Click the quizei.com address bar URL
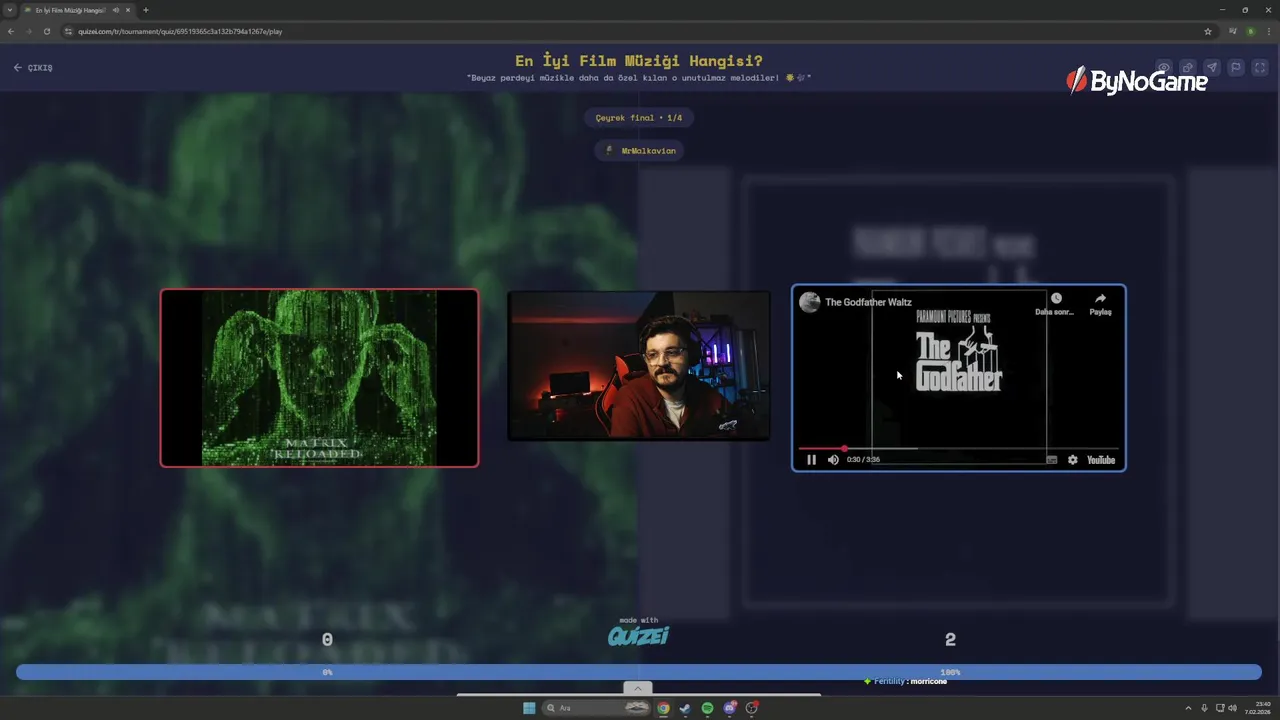The image size is (1280, 720). click(180, 31)
